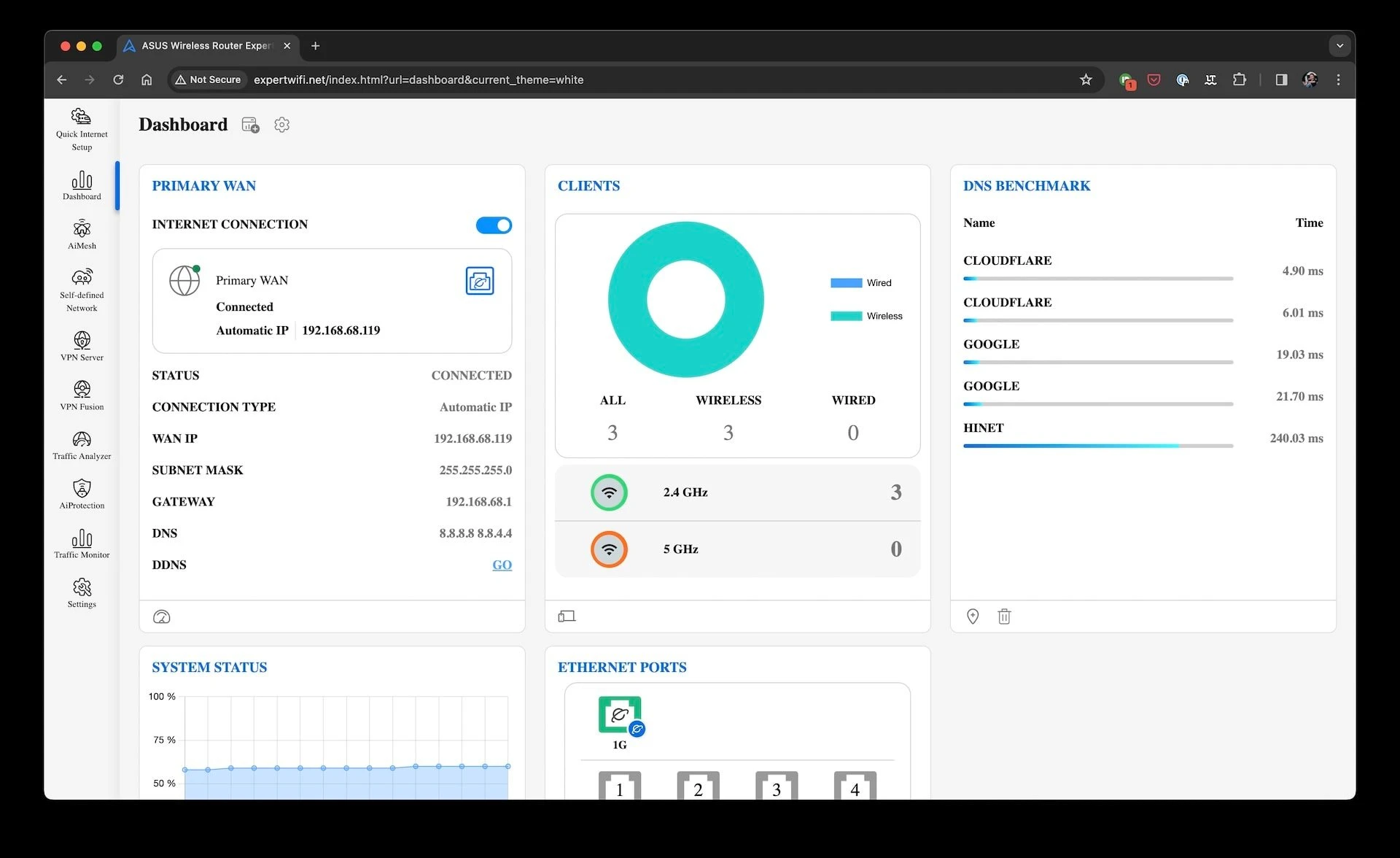Open Settings in the sidebar
Screen dimensions: 1400x858
[82, 594]
